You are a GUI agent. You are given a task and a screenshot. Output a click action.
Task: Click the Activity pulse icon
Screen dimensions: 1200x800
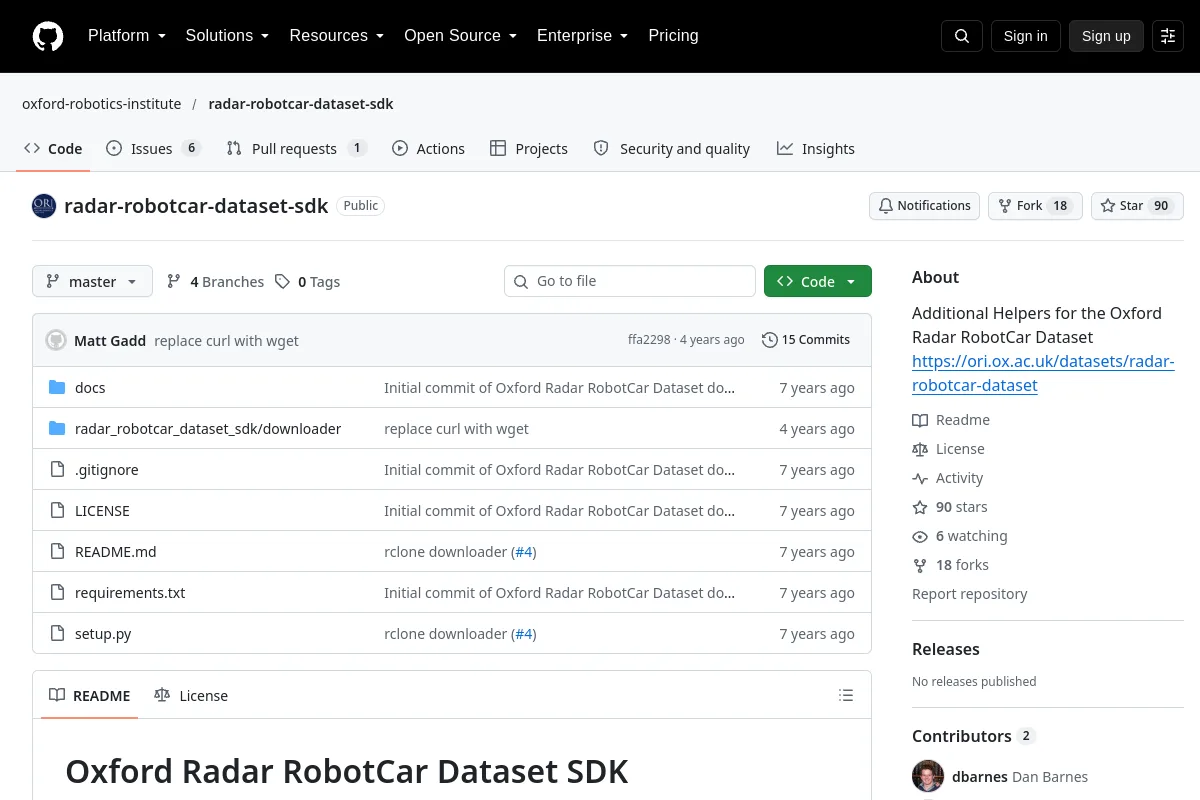pyautogui.click(x=920, y=478)
